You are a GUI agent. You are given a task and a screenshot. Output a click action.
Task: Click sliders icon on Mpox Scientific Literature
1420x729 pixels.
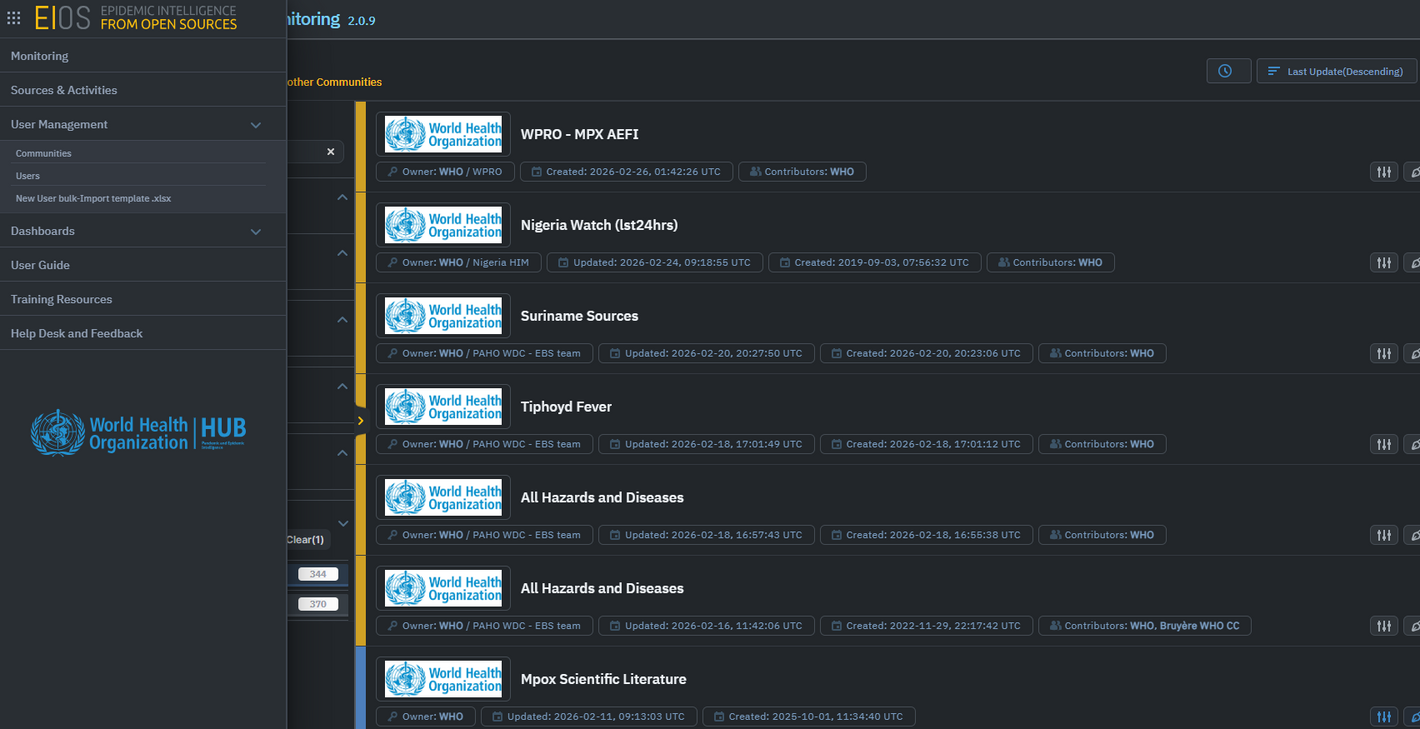1383,717
